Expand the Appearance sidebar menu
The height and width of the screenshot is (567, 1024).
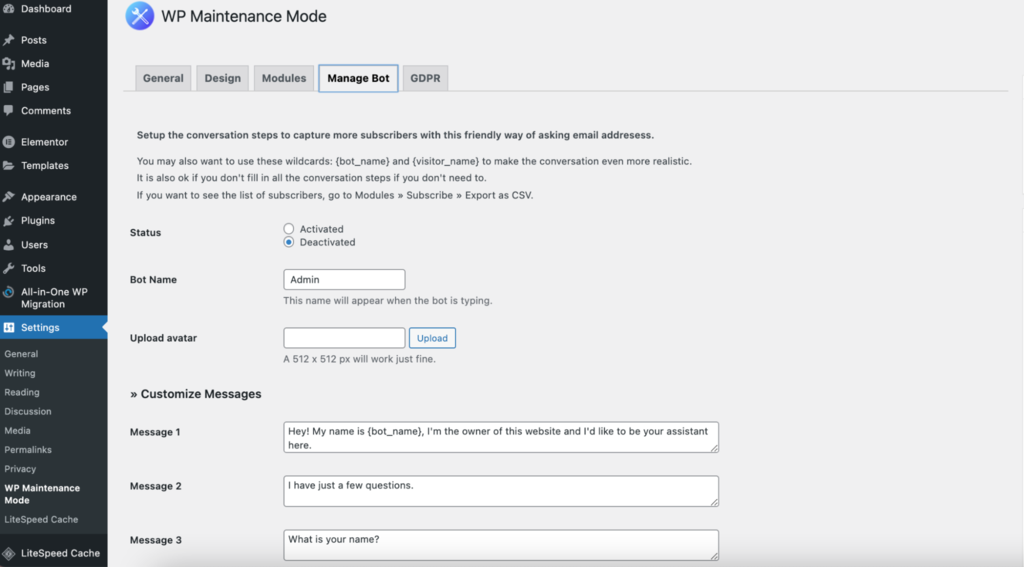[x=48, y=197]
